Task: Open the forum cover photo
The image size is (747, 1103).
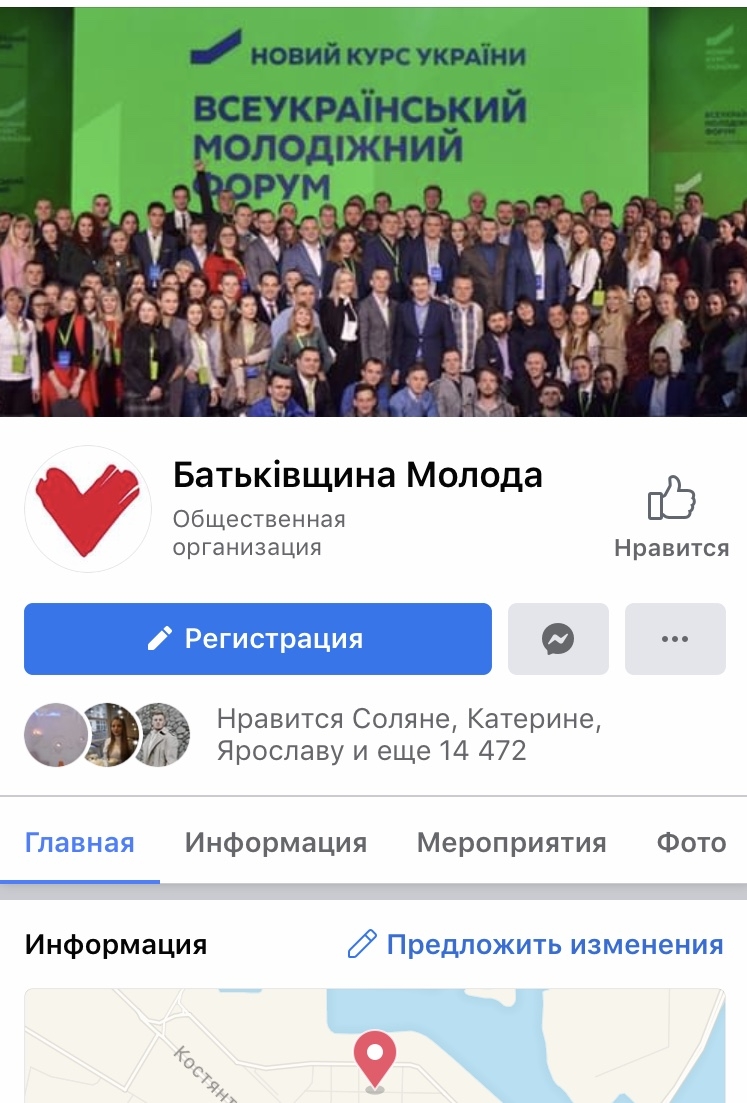Action: click(374, 211)
